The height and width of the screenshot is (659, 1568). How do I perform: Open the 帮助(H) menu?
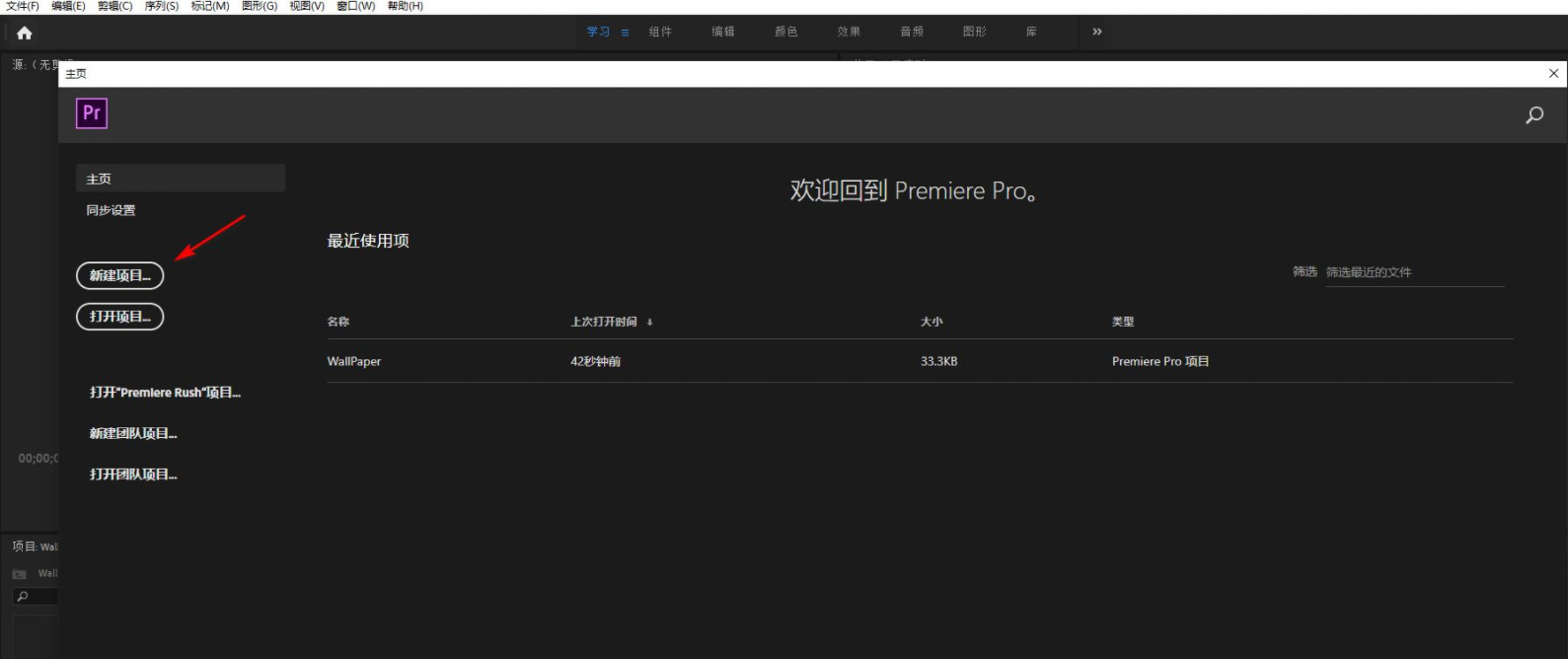406,6
